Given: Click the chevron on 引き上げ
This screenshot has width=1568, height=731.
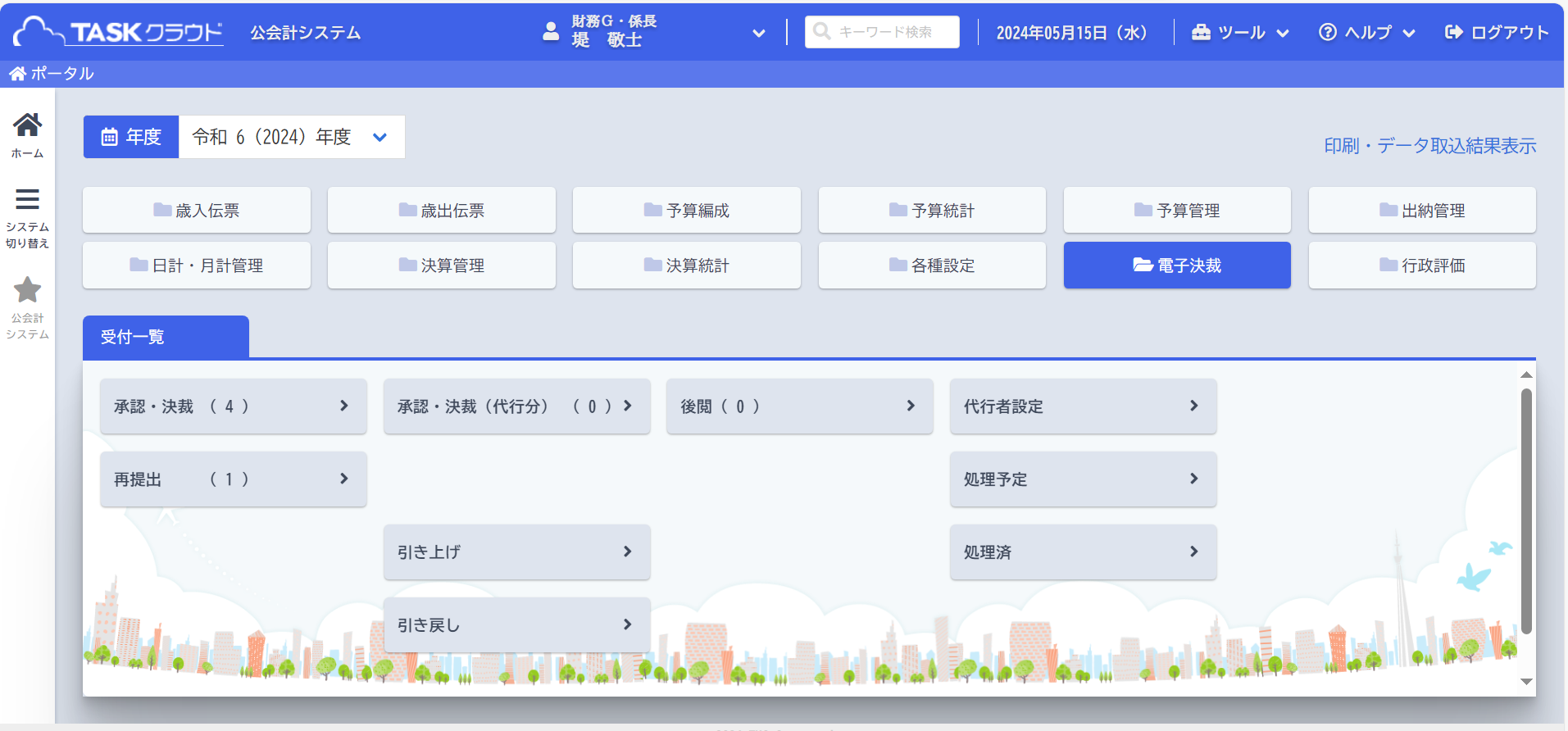Looking at the screenshot, I should point(628,552).
